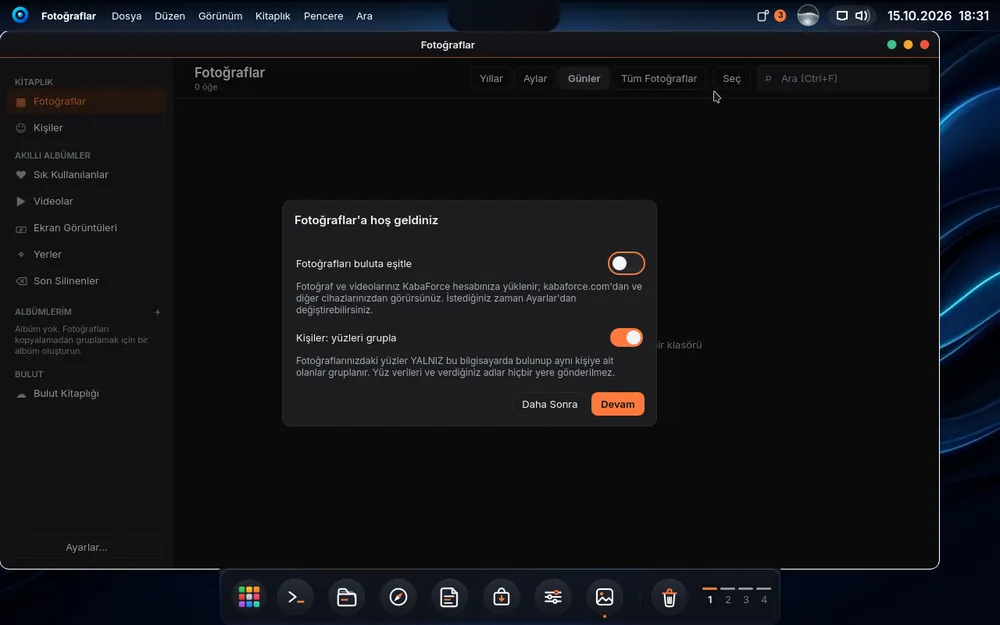Open the file manager dock icon
The image size is (1000, 625).
point(347,597)
